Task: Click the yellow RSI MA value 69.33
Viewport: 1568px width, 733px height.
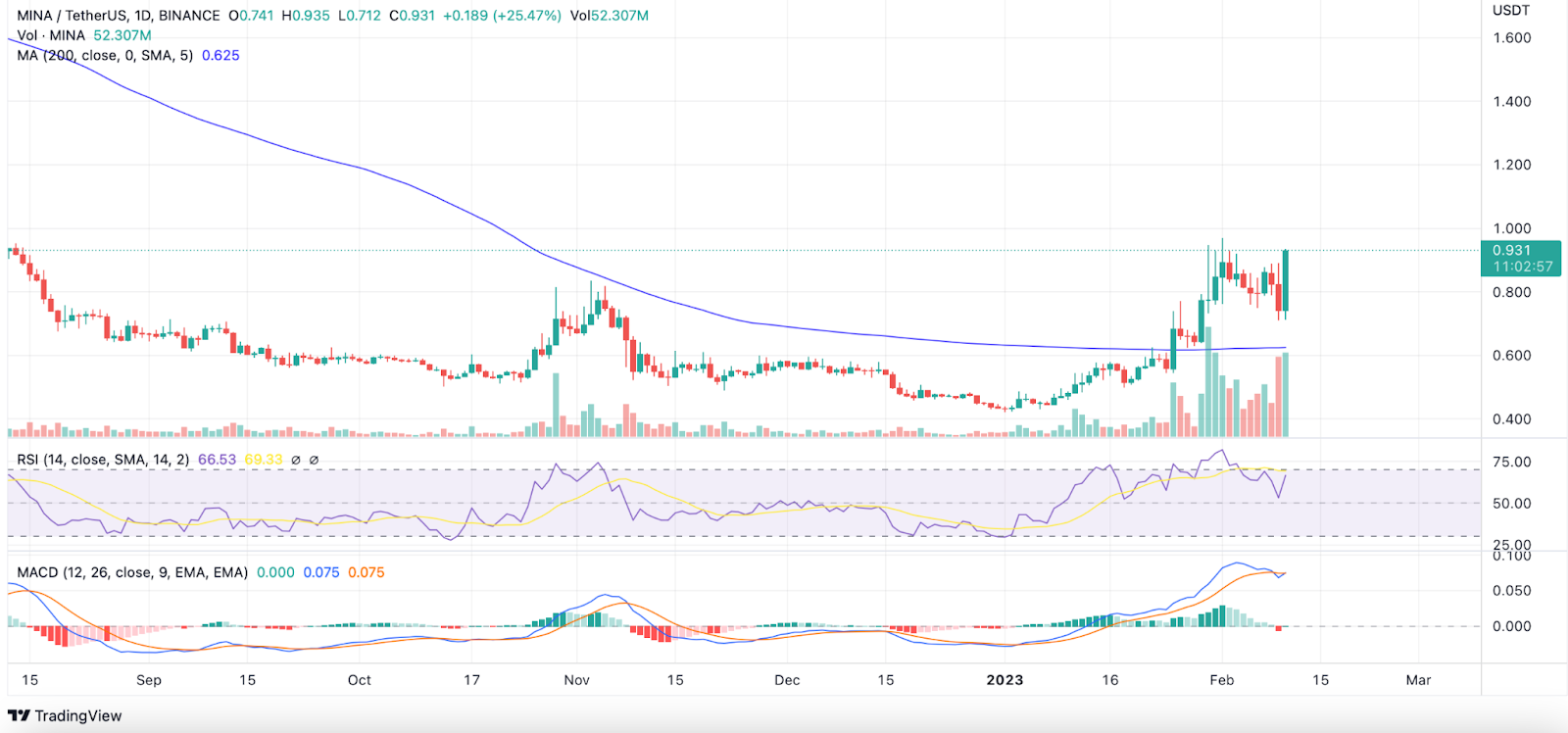Action: tap(263, 459)
